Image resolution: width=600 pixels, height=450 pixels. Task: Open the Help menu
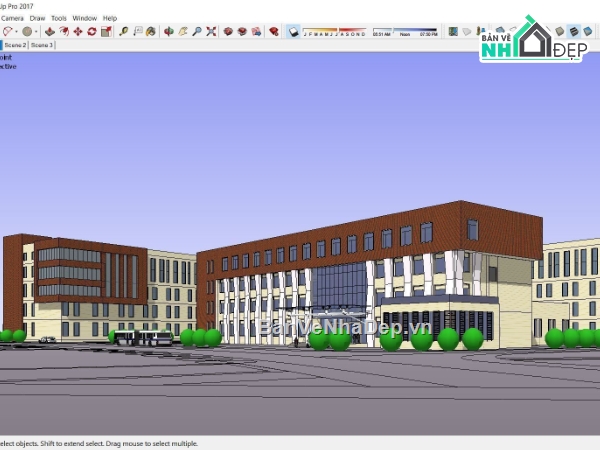pos(110,18)
